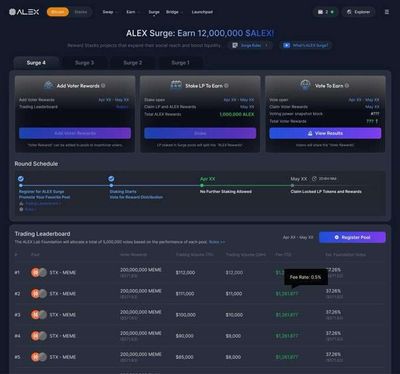Click the info icon beside Add Voter Rewards
Image resolution: width=400 pixels, height=374 pixels.
click(x=103, y=86)
